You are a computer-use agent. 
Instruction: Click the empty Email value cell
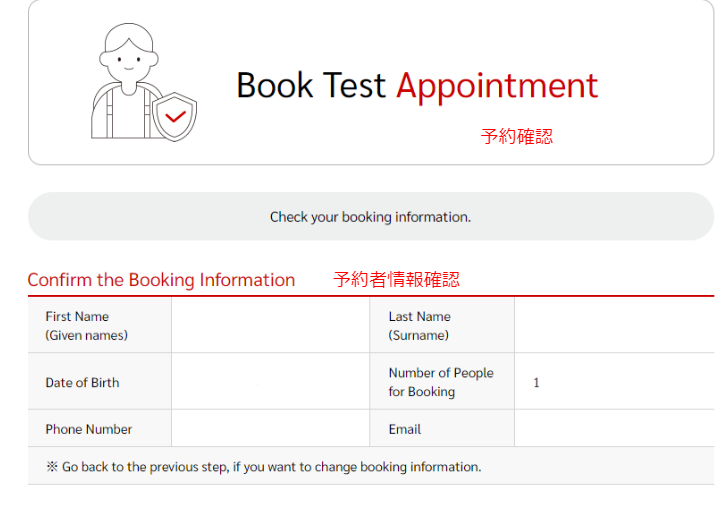[613, 429]
